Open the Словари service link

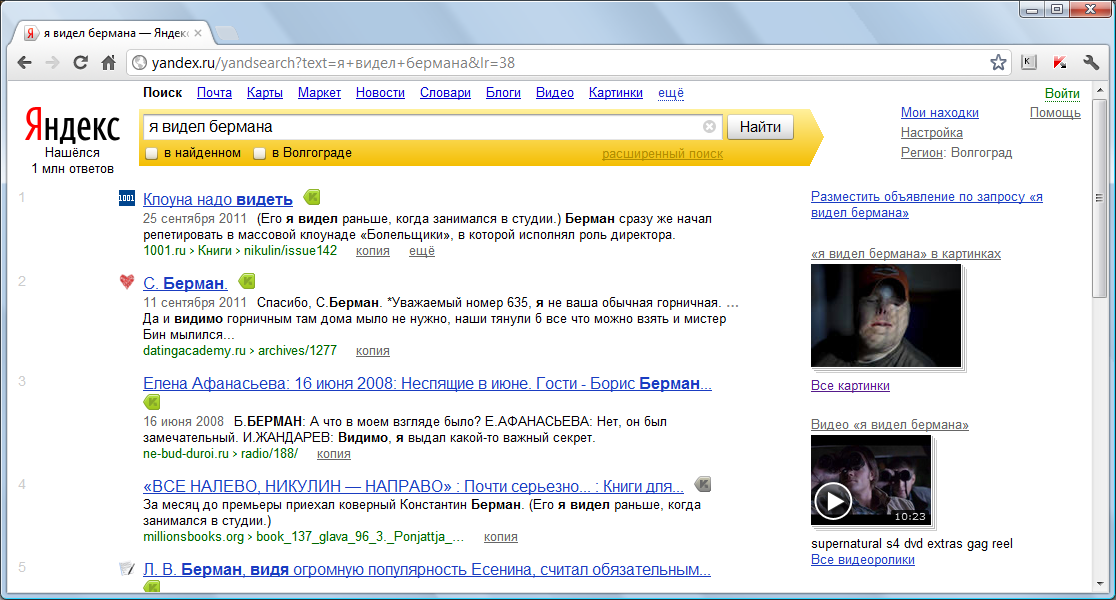(445, 93)
